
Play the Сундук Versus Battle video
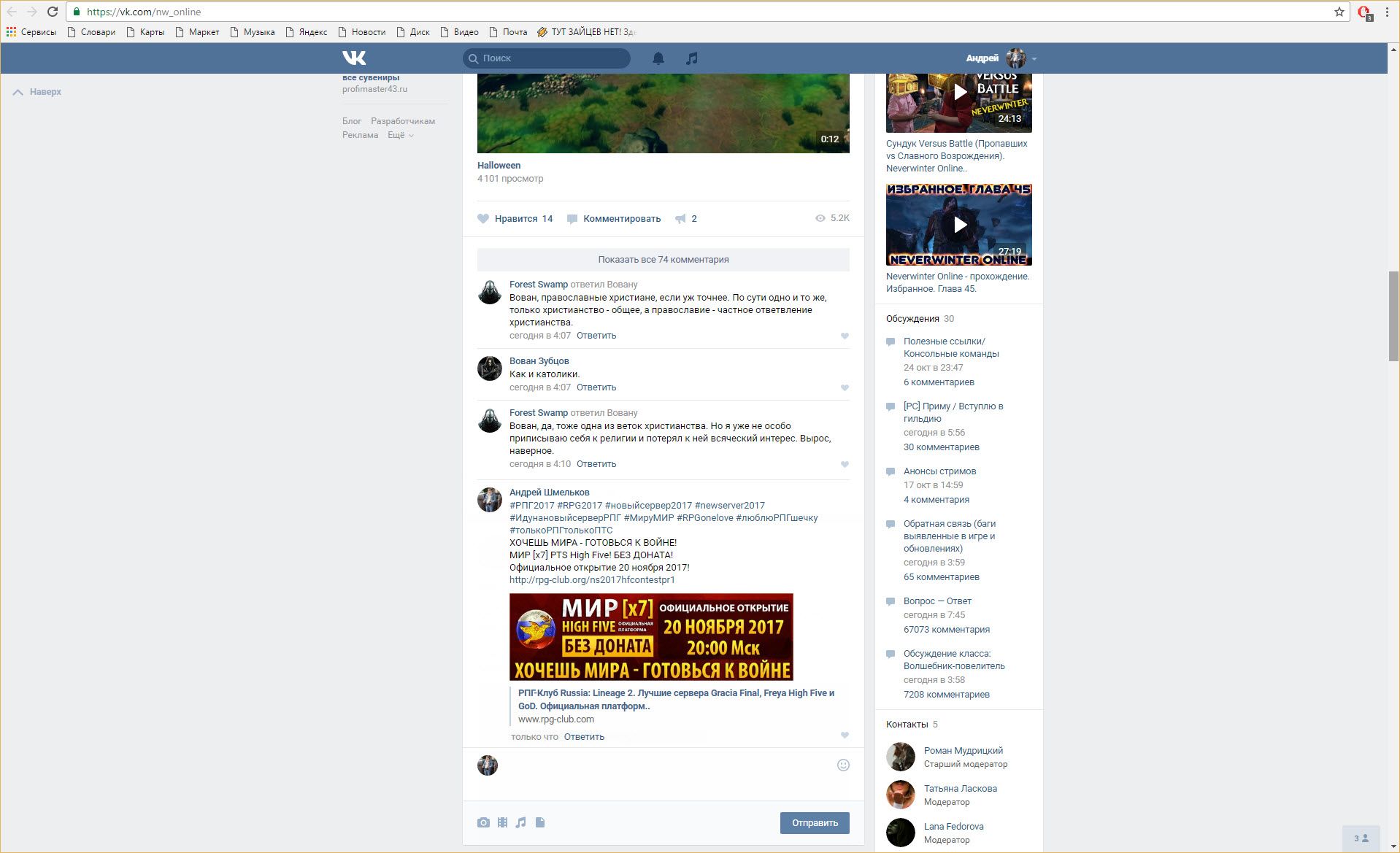coord(959,103)
